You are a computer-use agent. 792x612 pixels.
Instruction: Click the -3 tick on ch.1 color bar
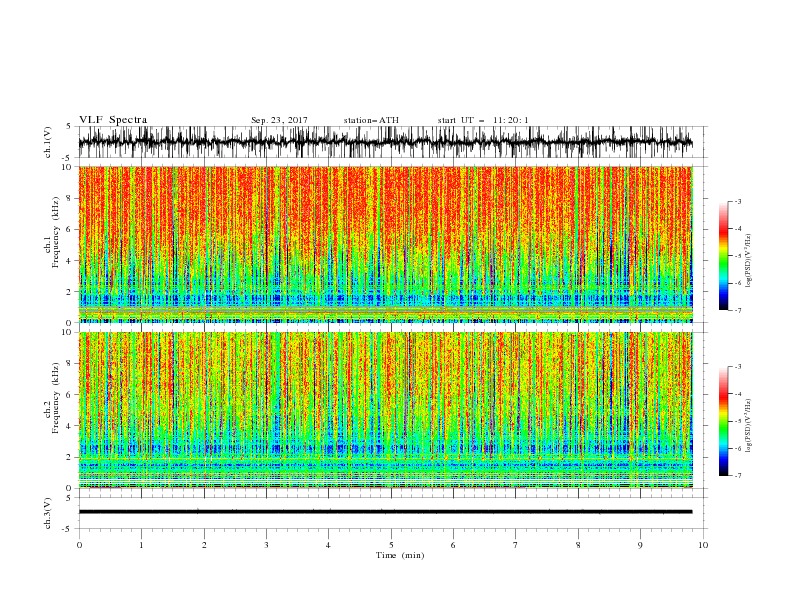[x=738, y=201]
